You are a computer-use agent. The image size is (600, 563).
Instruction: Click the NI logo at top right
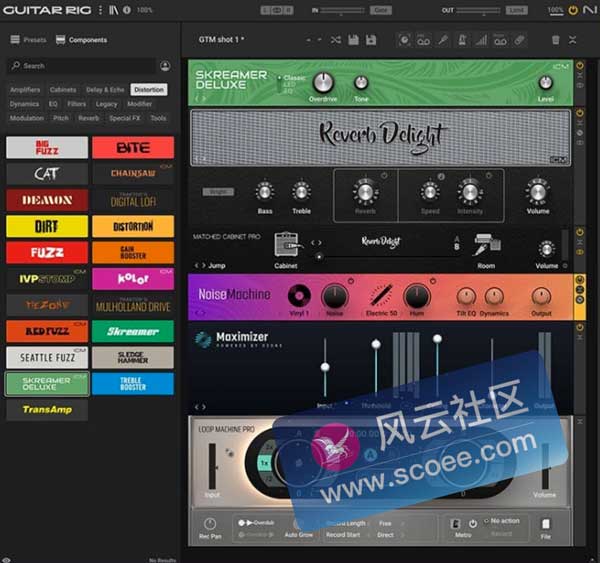click(590, 10)
